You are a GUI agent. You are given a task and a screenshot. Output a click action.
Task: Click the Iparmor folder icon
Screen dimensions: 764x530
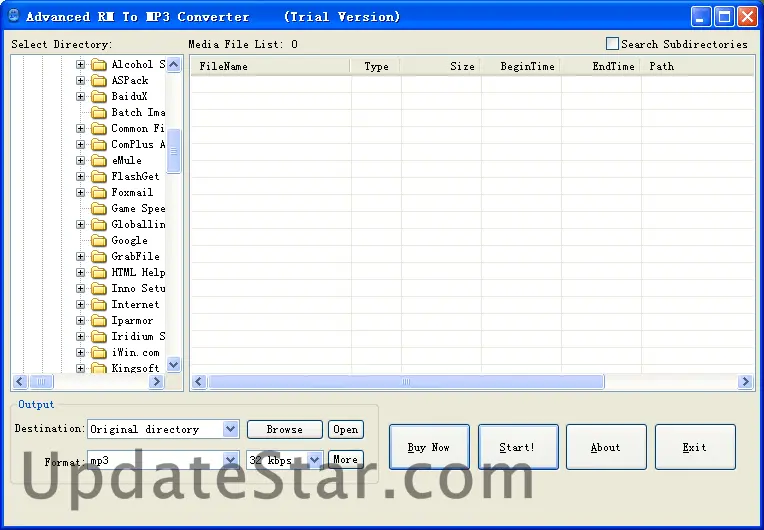99,321
